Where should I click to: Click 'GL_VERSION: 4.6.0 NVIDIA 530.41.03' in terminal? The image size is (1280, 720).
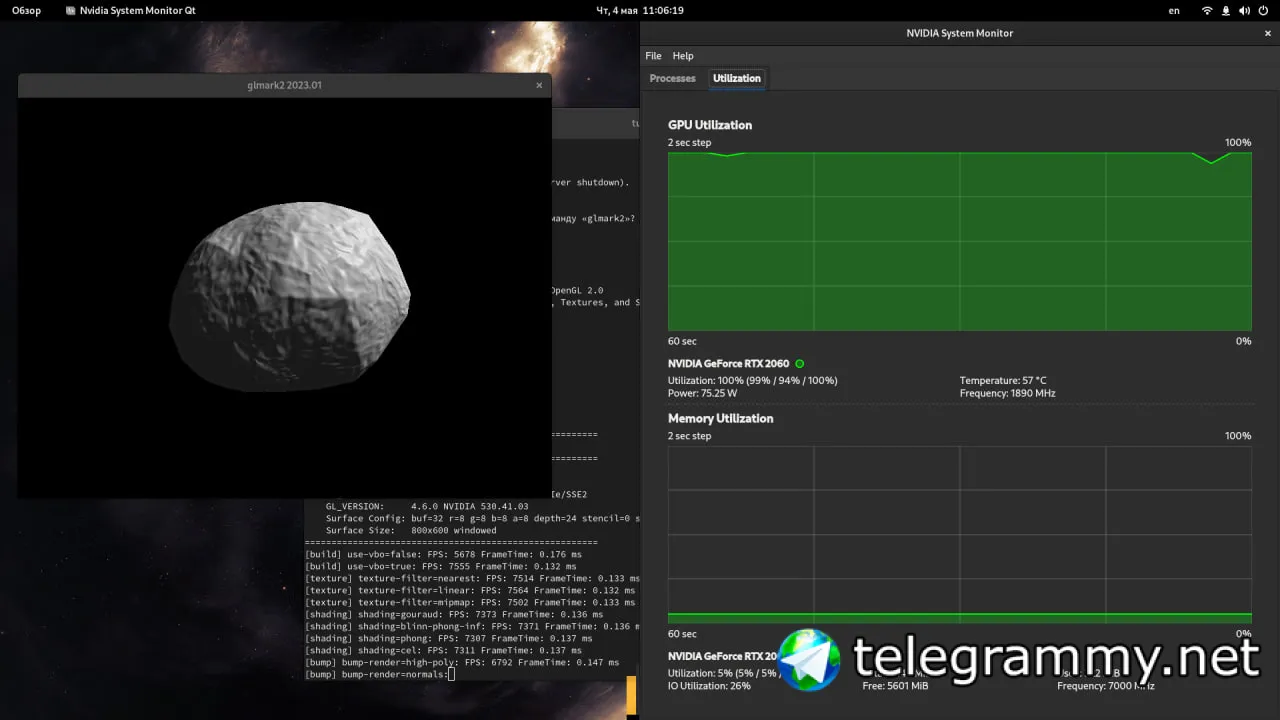[x=427, y=506]
